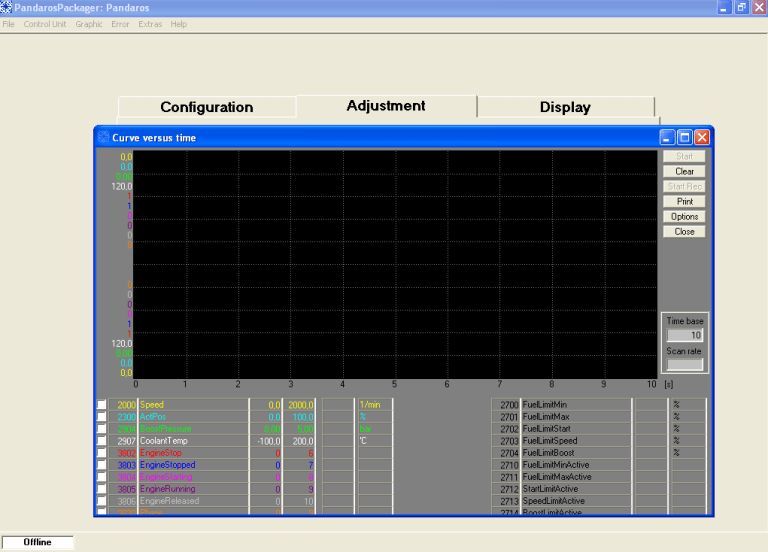
Task: Check the EngineReleased row checkbox
Action: click(101, 501)
